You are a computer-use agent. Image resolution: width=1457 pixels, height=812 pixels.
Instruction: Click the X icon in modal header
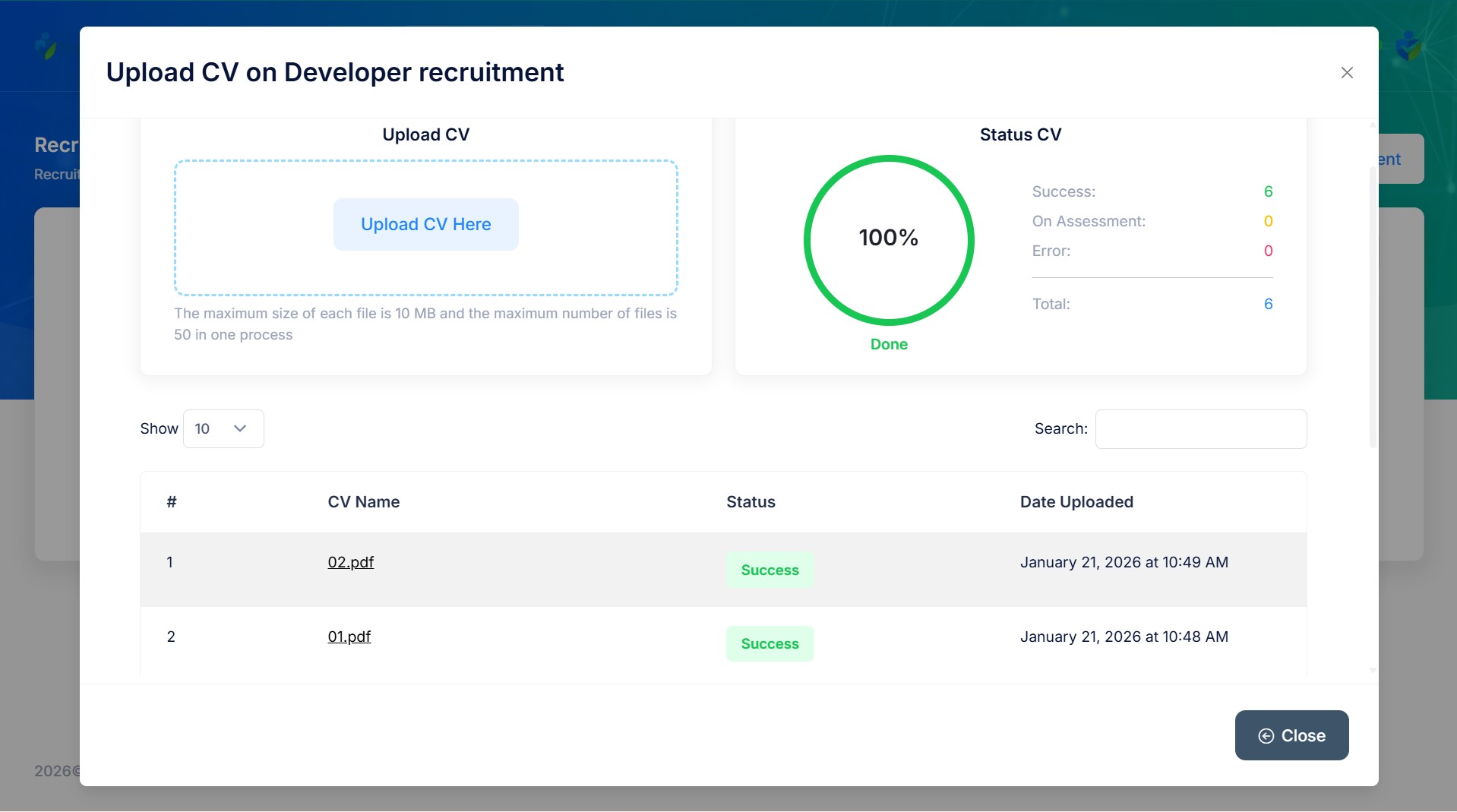point(1347,72)
